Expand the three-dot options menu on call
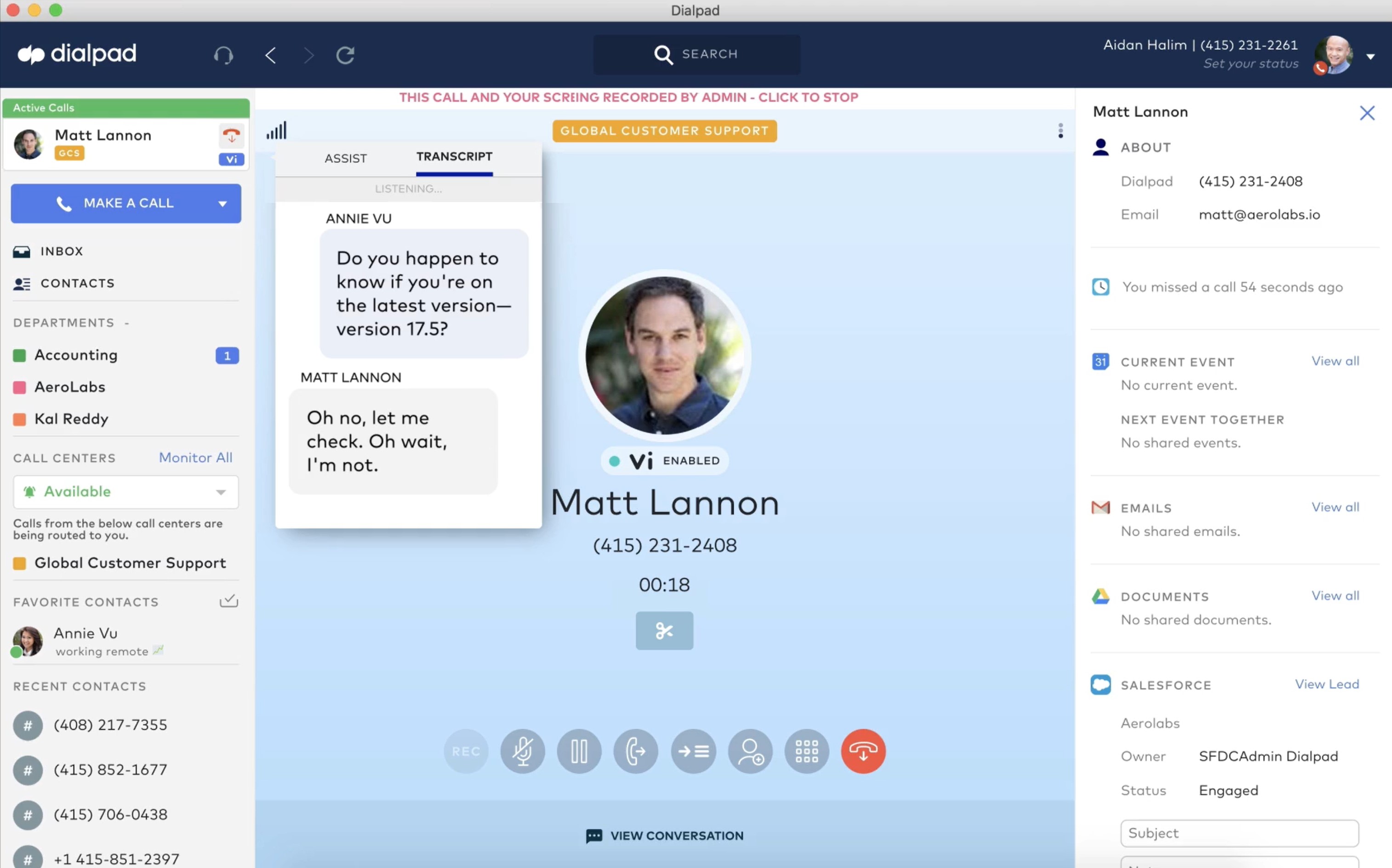The image size is (1392, 868). 1060,131
